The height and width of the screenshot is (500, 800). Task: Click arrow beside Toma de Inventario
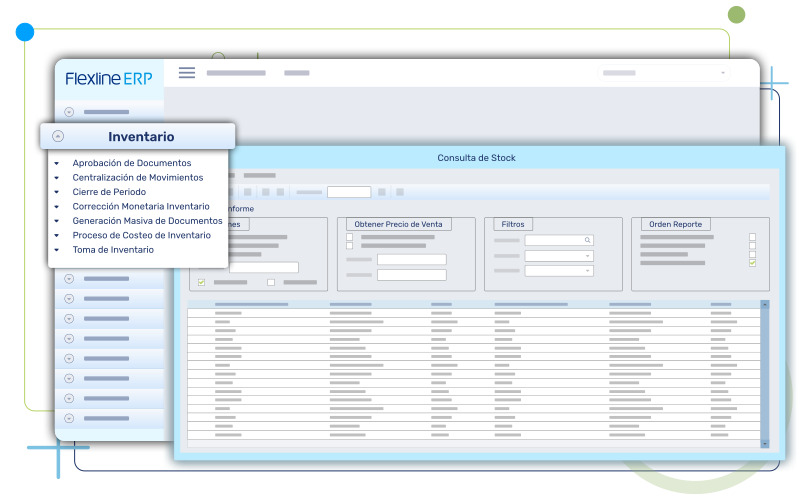coord(57,250)
